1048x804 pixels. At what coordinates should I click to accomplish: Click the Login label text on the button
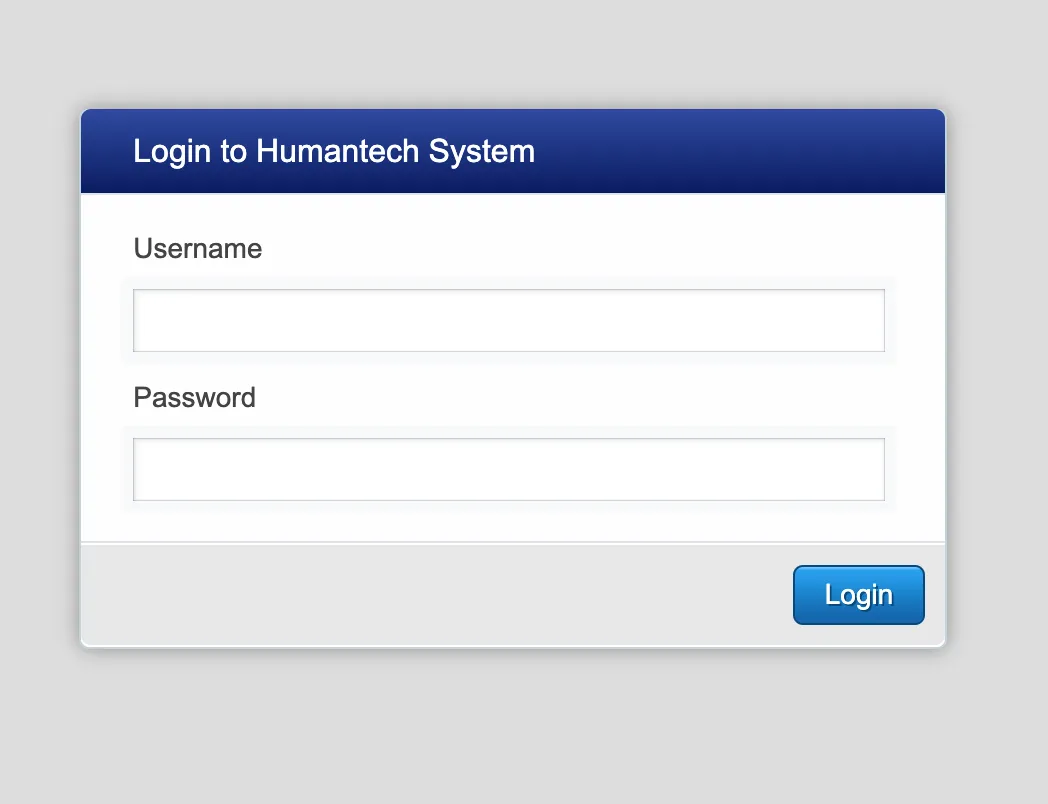point(858,594)
